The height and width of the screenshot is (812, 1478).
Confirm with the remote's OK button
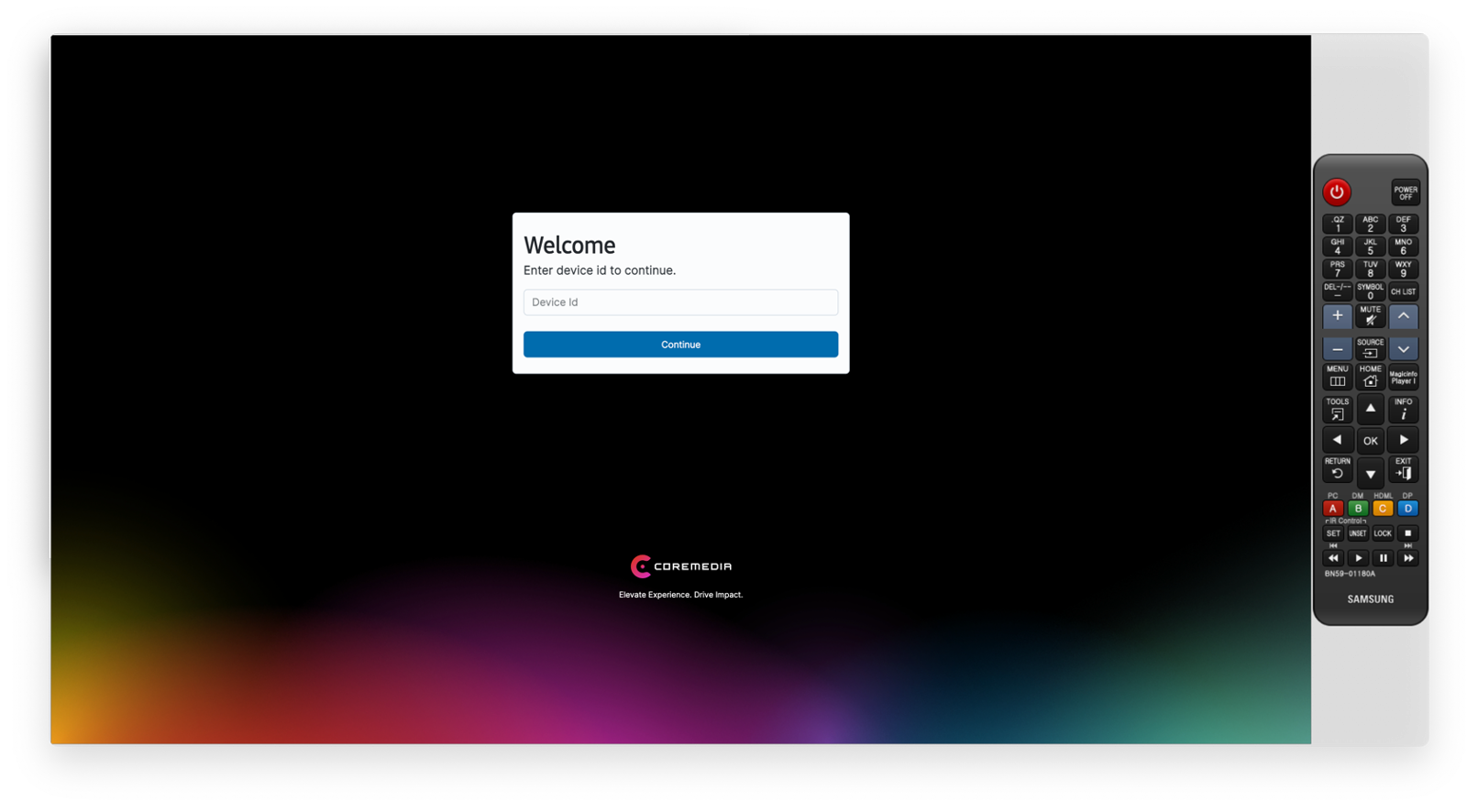(1370, 441)
